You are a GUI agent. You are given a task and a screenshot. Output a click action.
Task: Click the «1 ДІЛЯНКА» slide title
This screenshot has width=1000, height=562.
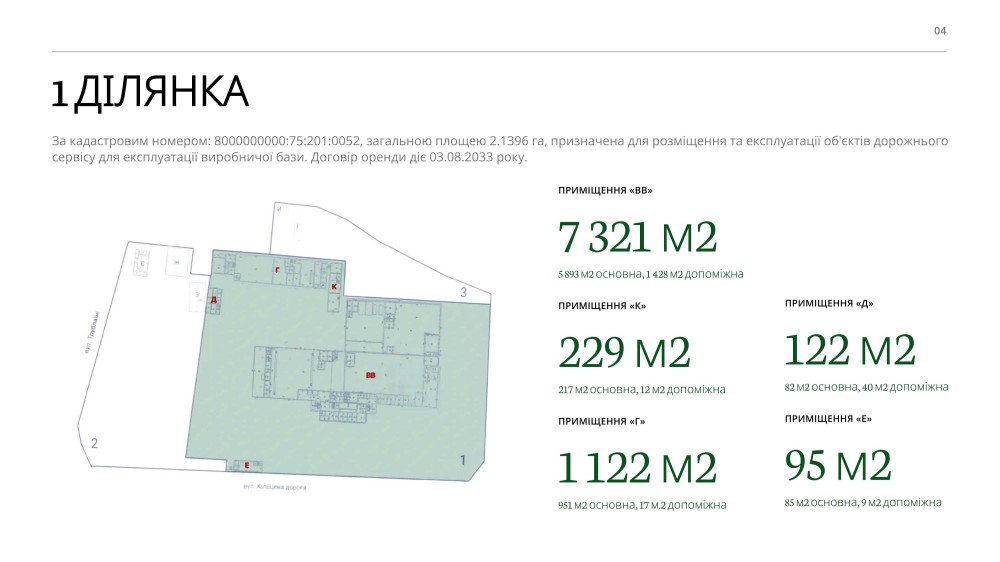tap(150, 93)
